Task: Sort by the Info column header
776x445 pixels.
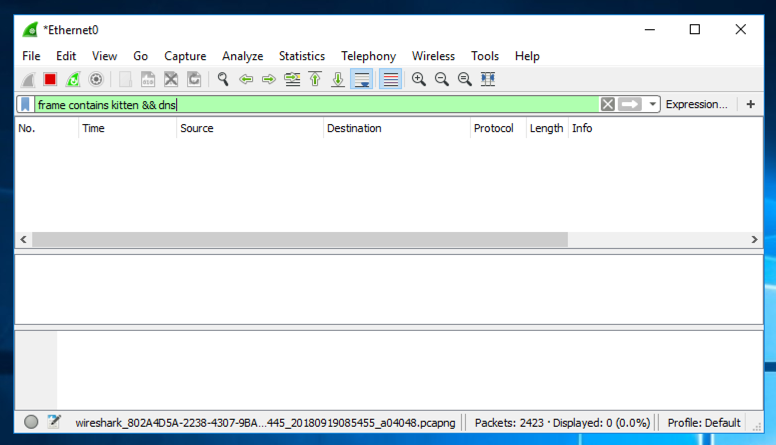Action: tap(665, 128)
